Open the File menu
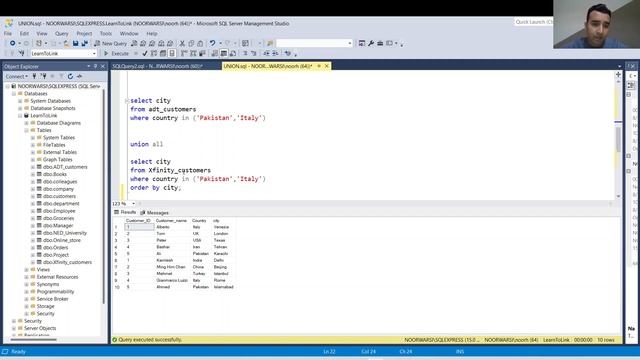Viewport: 640px width, 360px height. coord(8,33)
